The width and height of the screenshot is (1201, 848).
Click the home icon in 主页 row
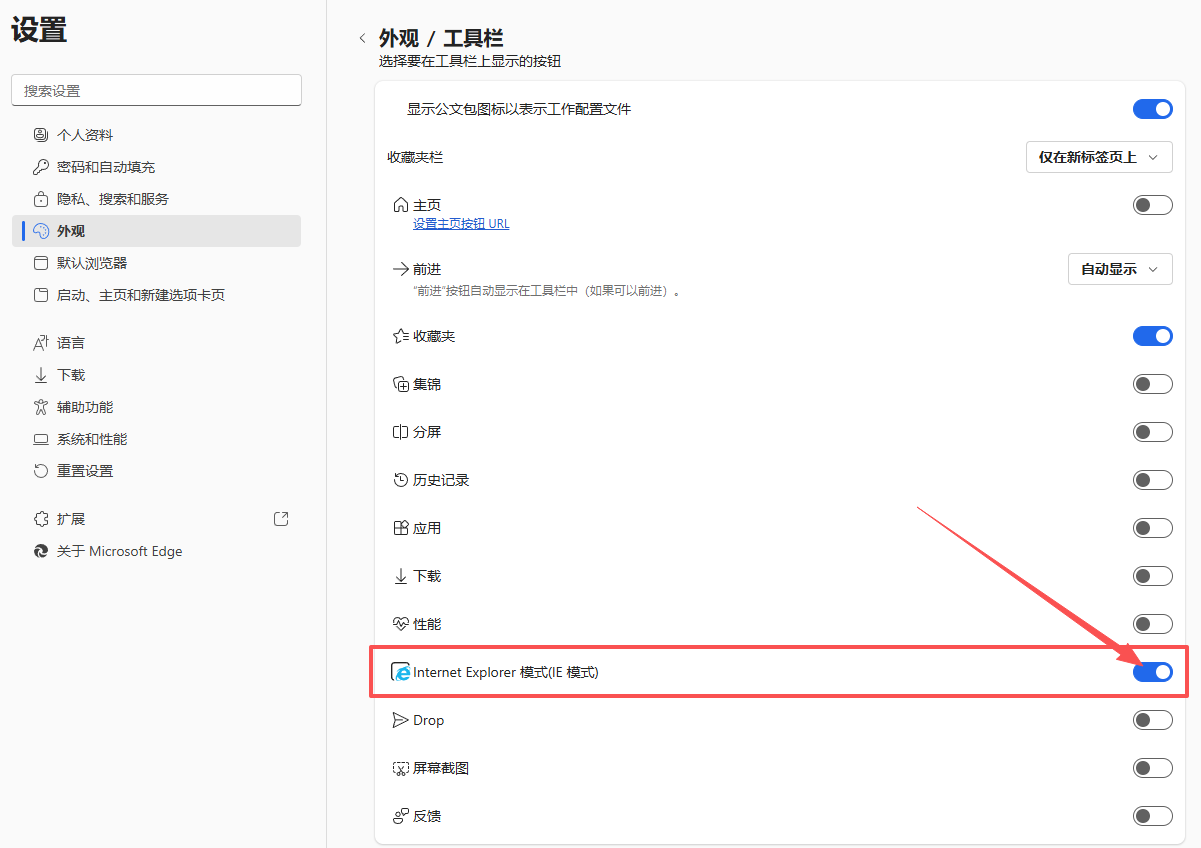tap(401, 205)
